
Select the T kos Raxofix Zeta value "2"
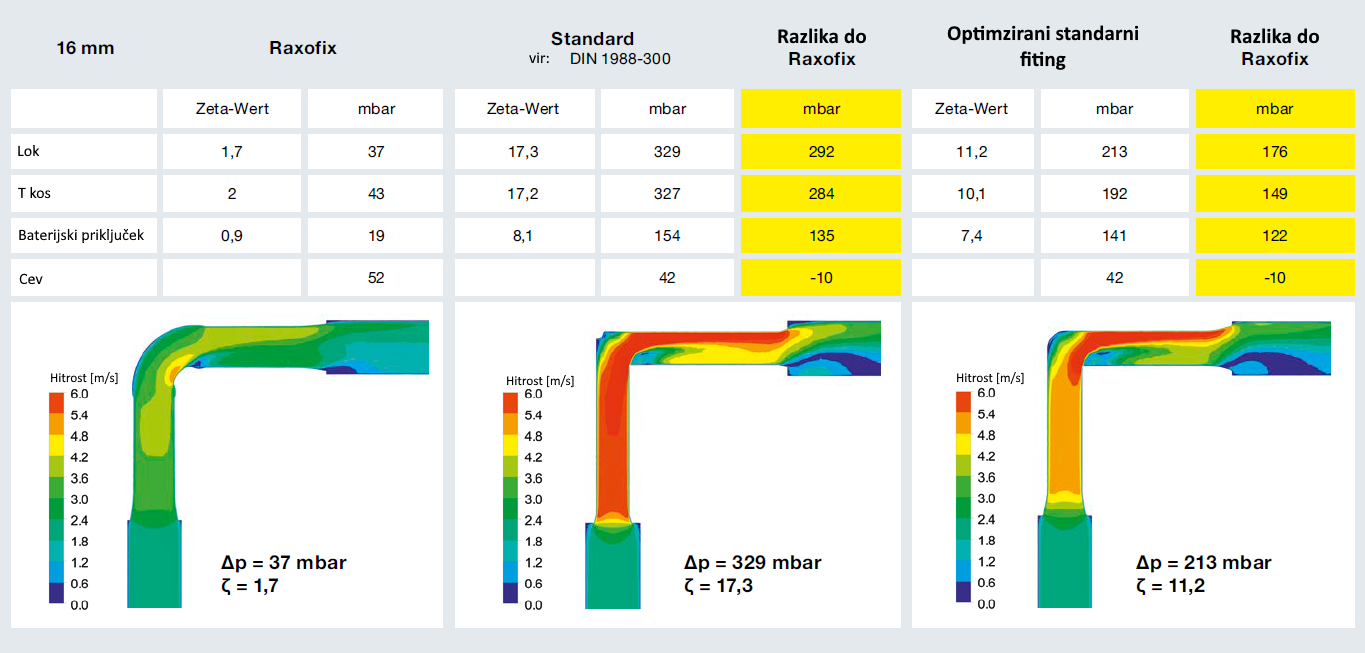pos(232,194)
